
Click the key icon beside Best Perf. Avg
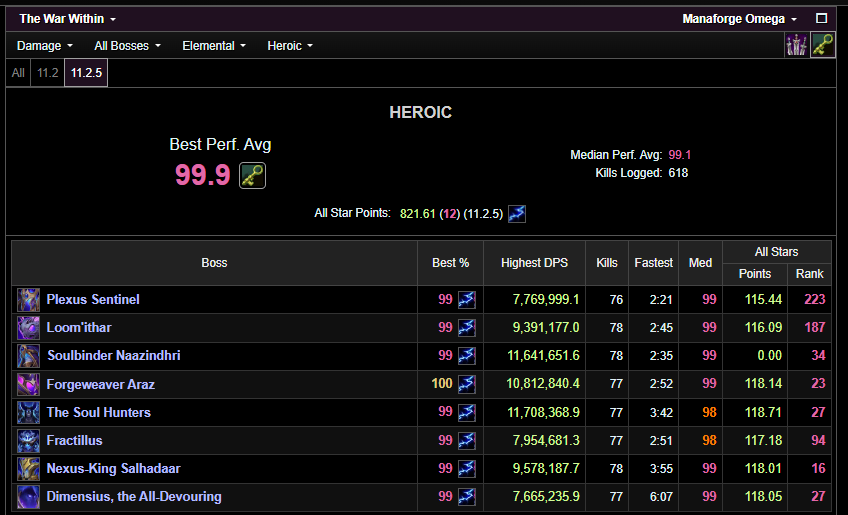coord(253,175)
